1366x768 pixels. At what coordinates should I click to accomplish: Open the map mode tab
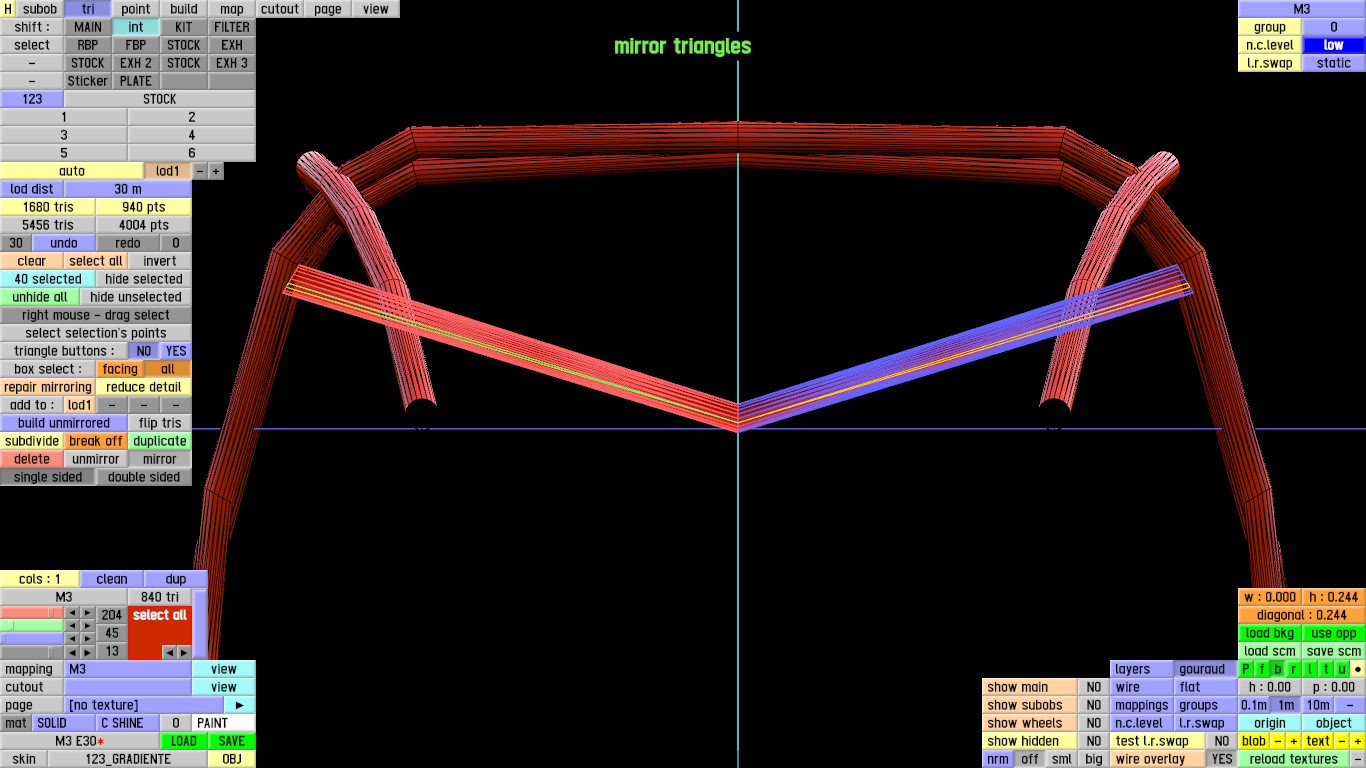[x=232, y=9]
